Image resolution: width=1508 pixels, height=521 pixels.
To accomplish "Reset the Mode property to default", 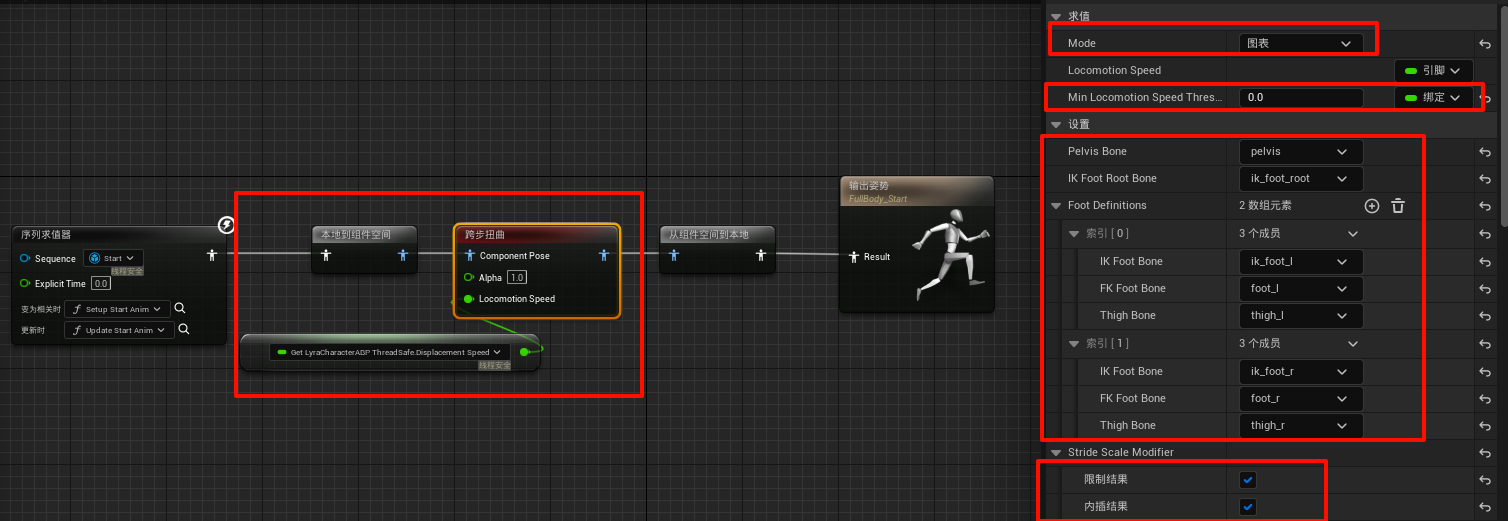I will (x=1485, y=44).
